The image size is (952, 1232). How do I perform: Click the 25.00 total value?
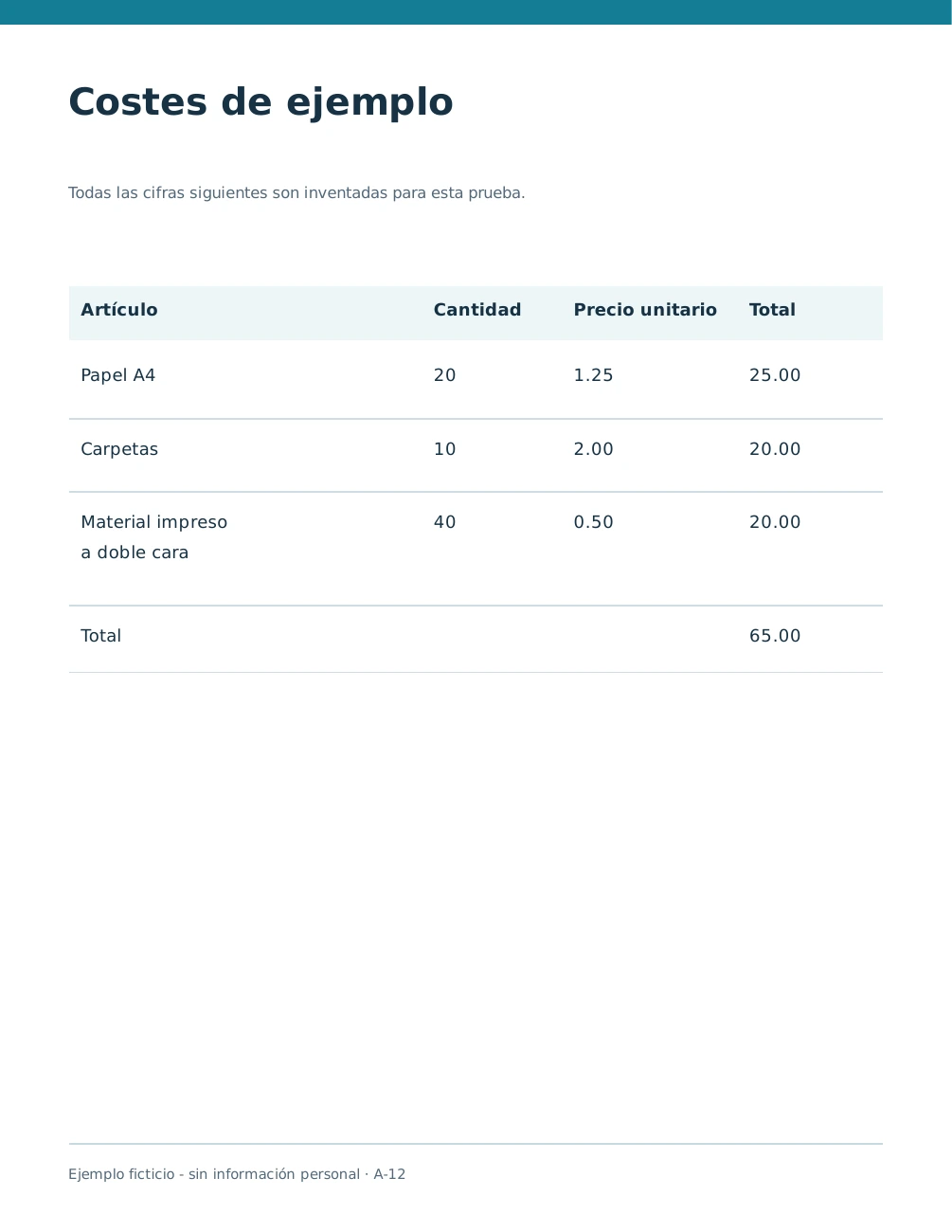click(775, 375)
